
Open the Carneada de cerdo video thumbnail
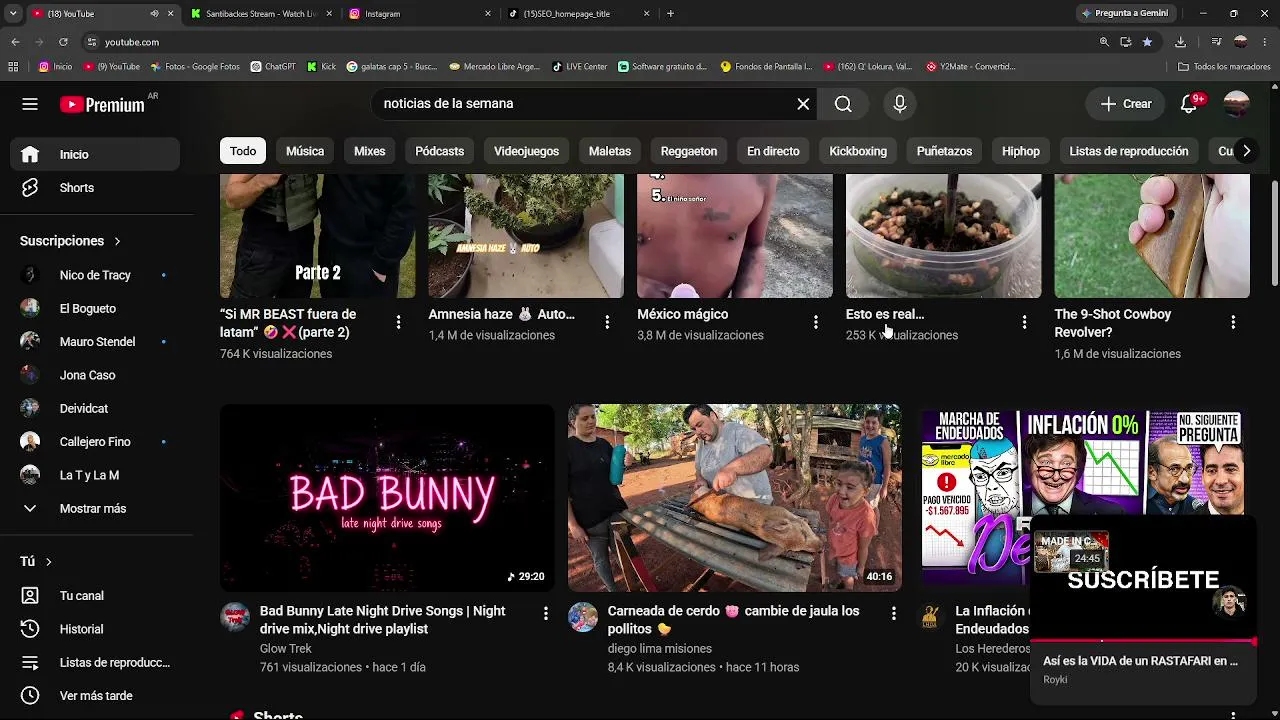pyautogui.click(x=734, y=498)
